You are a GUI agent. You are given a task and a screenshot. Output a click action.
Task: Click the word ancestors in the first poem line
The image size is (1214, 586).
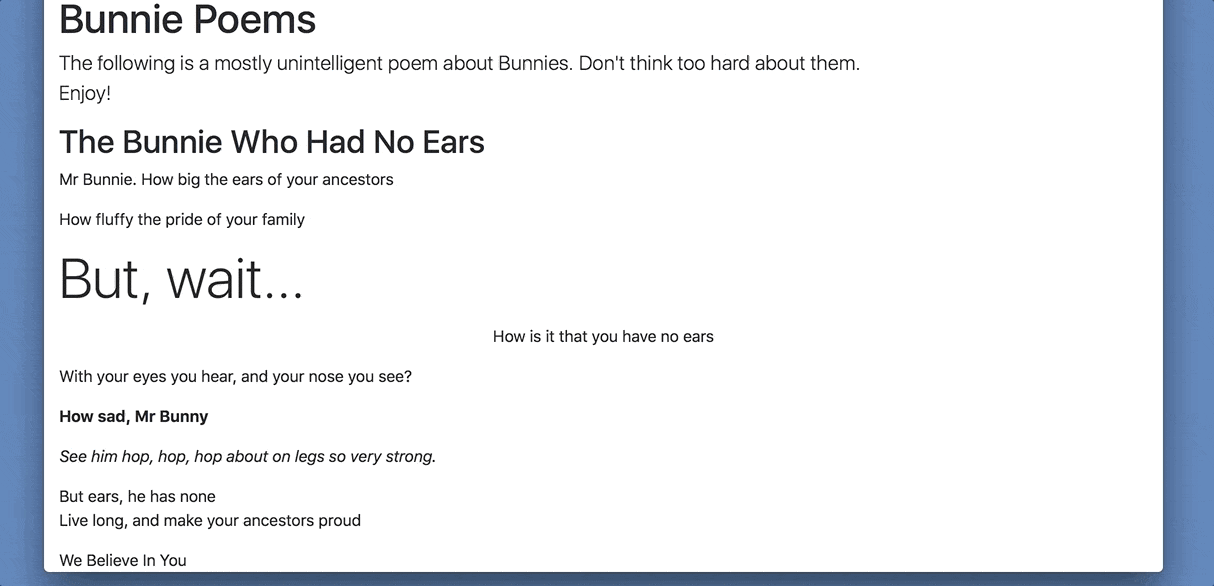click(x=357, y=180)
